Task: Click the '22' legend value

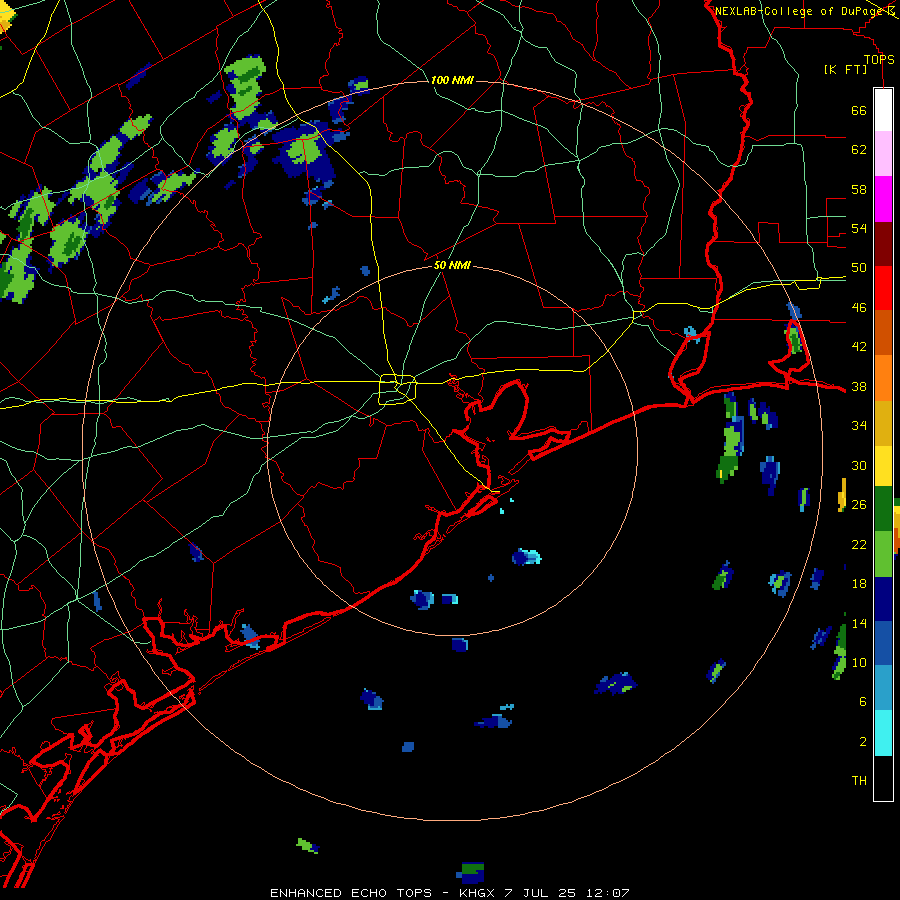Action: (859, 544)
